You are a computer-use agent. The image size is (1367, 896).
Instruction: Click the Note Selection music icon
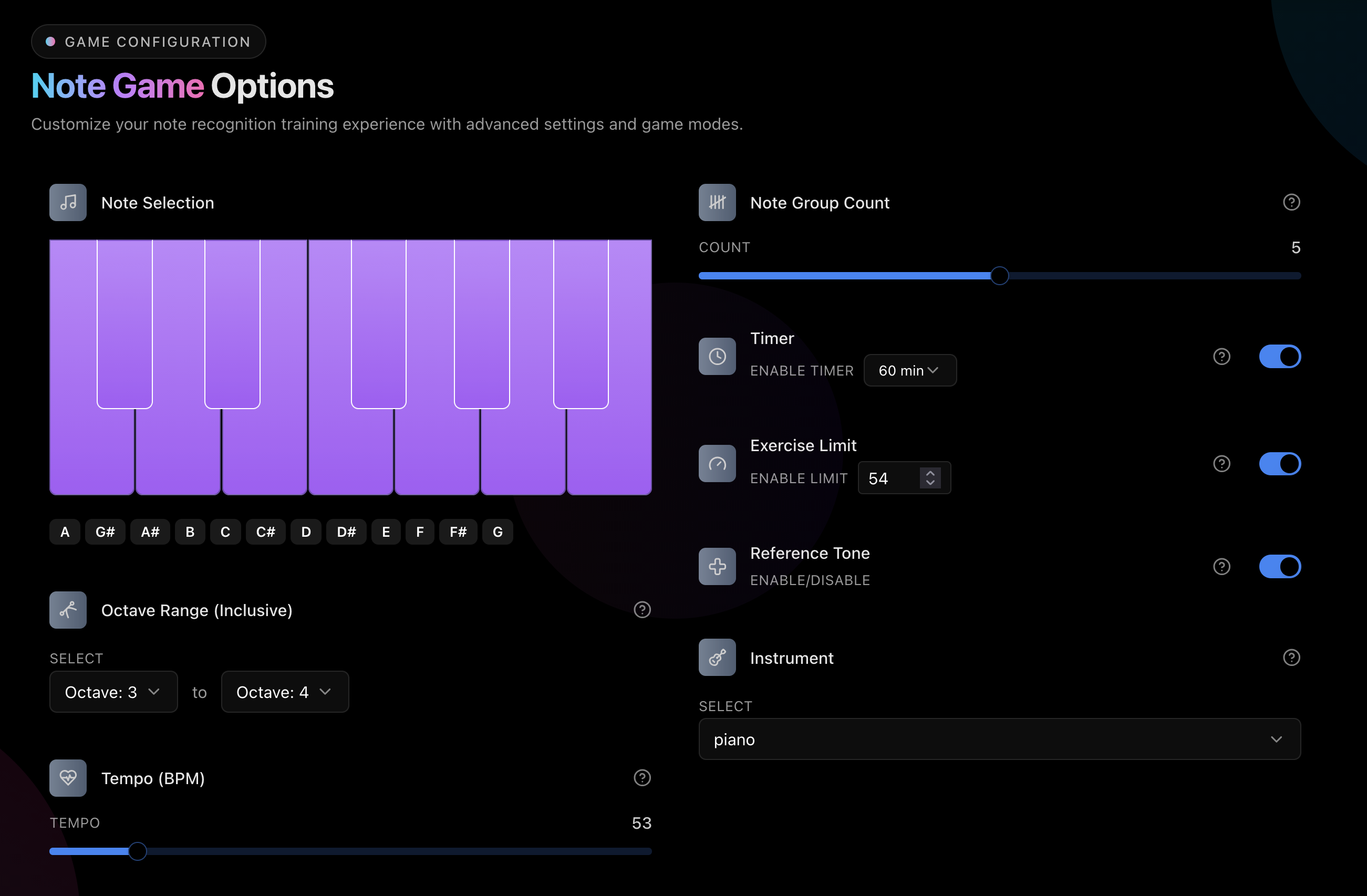point(68,203)
